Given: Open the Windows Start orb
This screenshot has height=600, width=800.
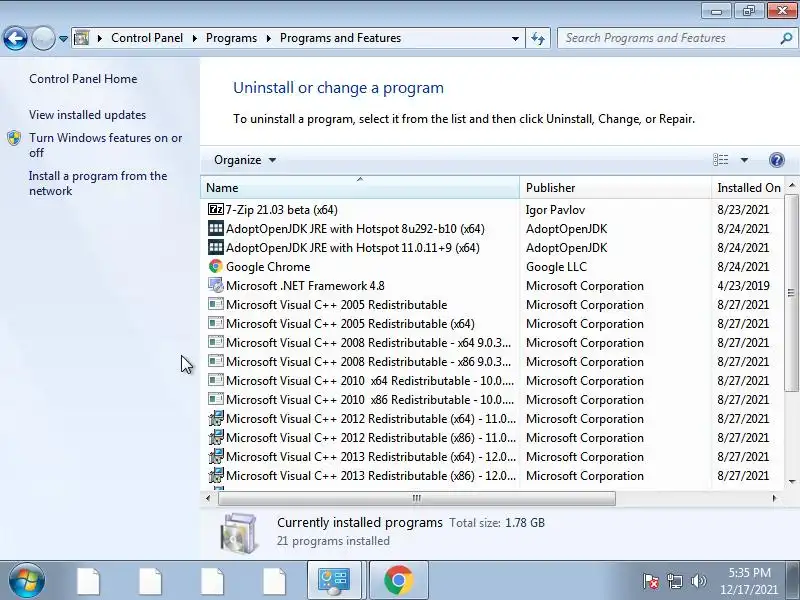Looking at the screenshot, I should point(27,581).
